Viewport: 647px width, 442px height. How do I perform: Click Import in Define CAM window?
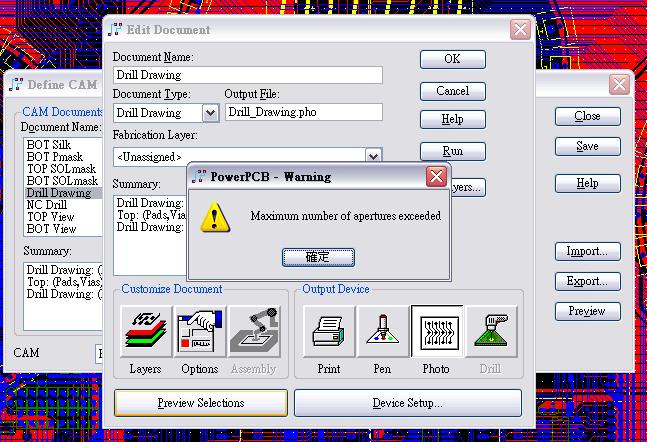coord(588,251)
